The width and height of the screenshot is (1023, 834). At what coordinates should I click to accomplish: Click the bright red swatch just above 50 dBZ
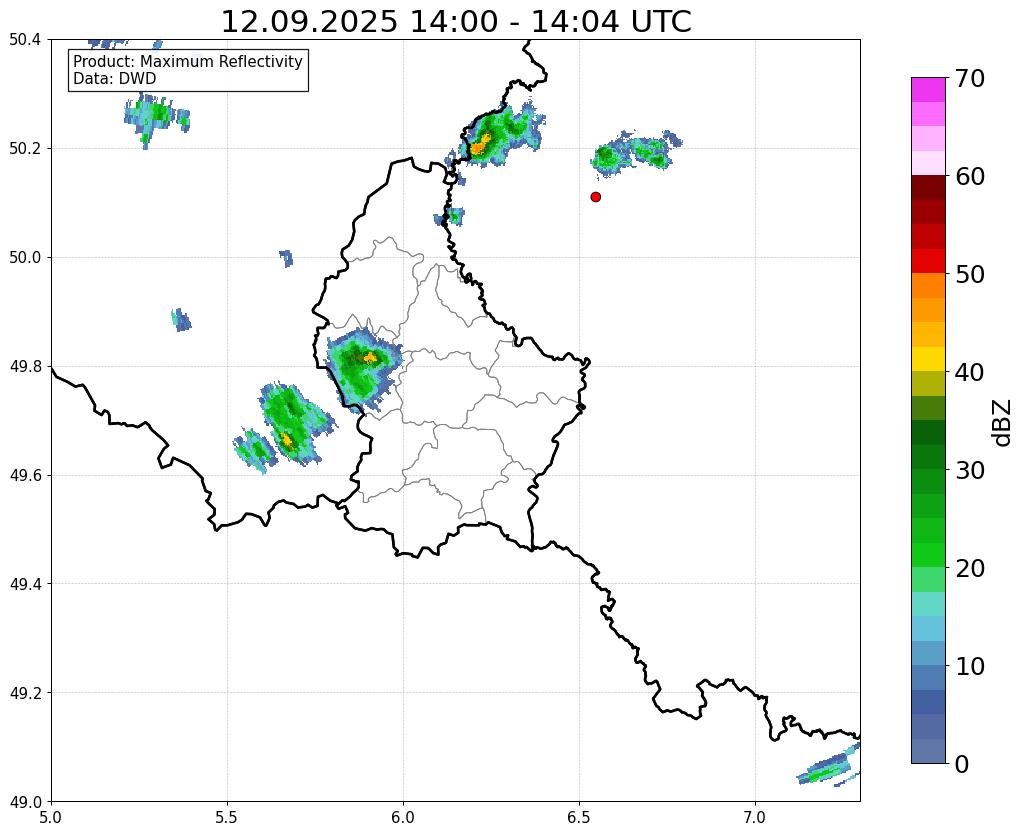pyautogui.click(x=928, y=261)
